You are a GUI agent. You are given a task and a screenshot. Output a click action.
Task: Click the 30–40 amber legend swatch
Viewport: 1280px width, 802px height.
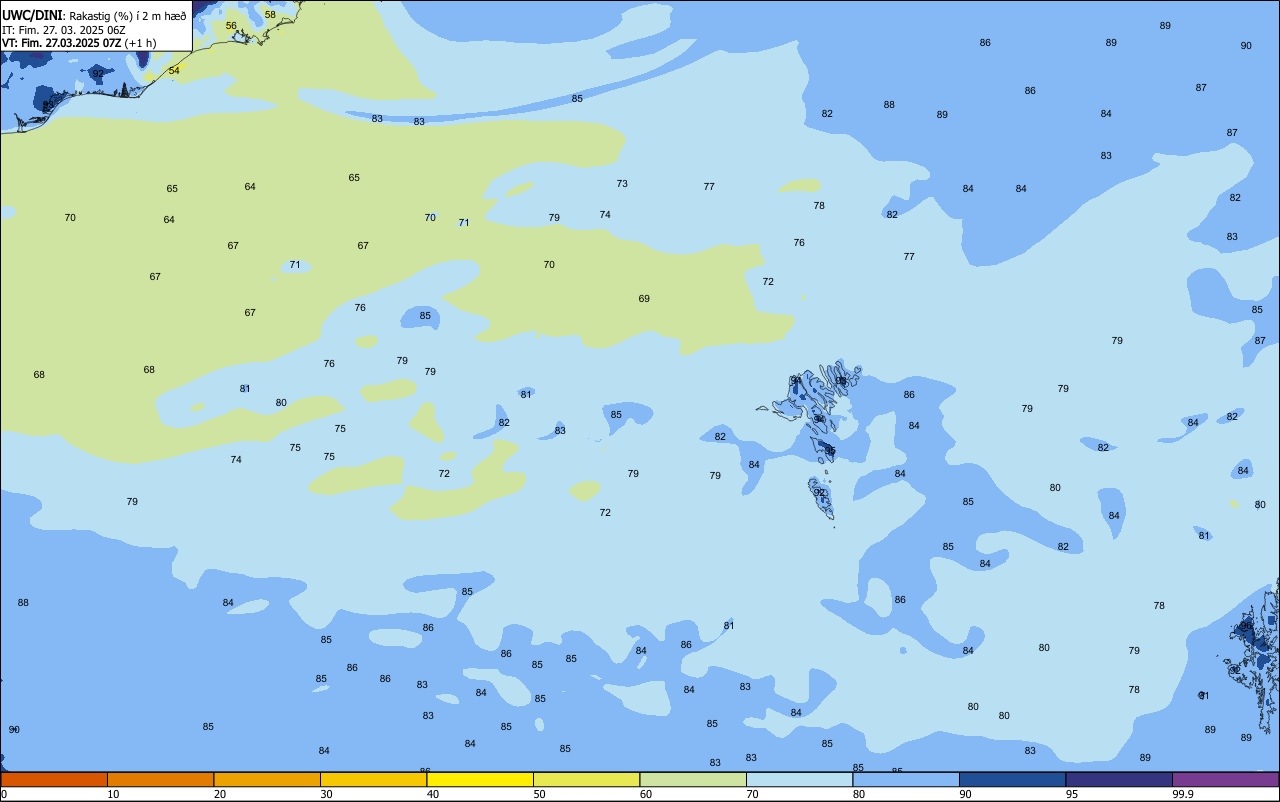tap(373, 779)
